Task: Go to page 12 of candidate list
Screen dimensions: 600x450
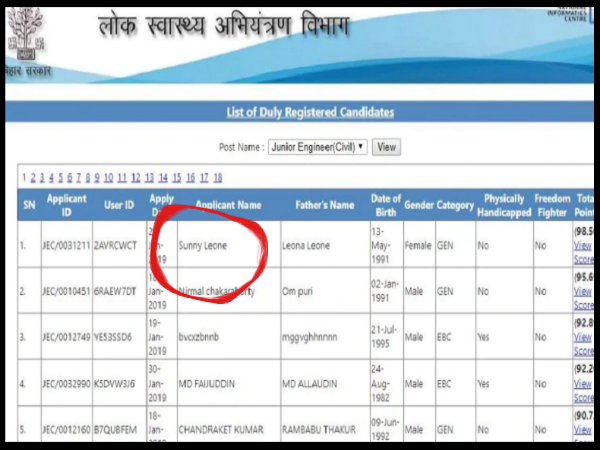Action: pos(136,178)
